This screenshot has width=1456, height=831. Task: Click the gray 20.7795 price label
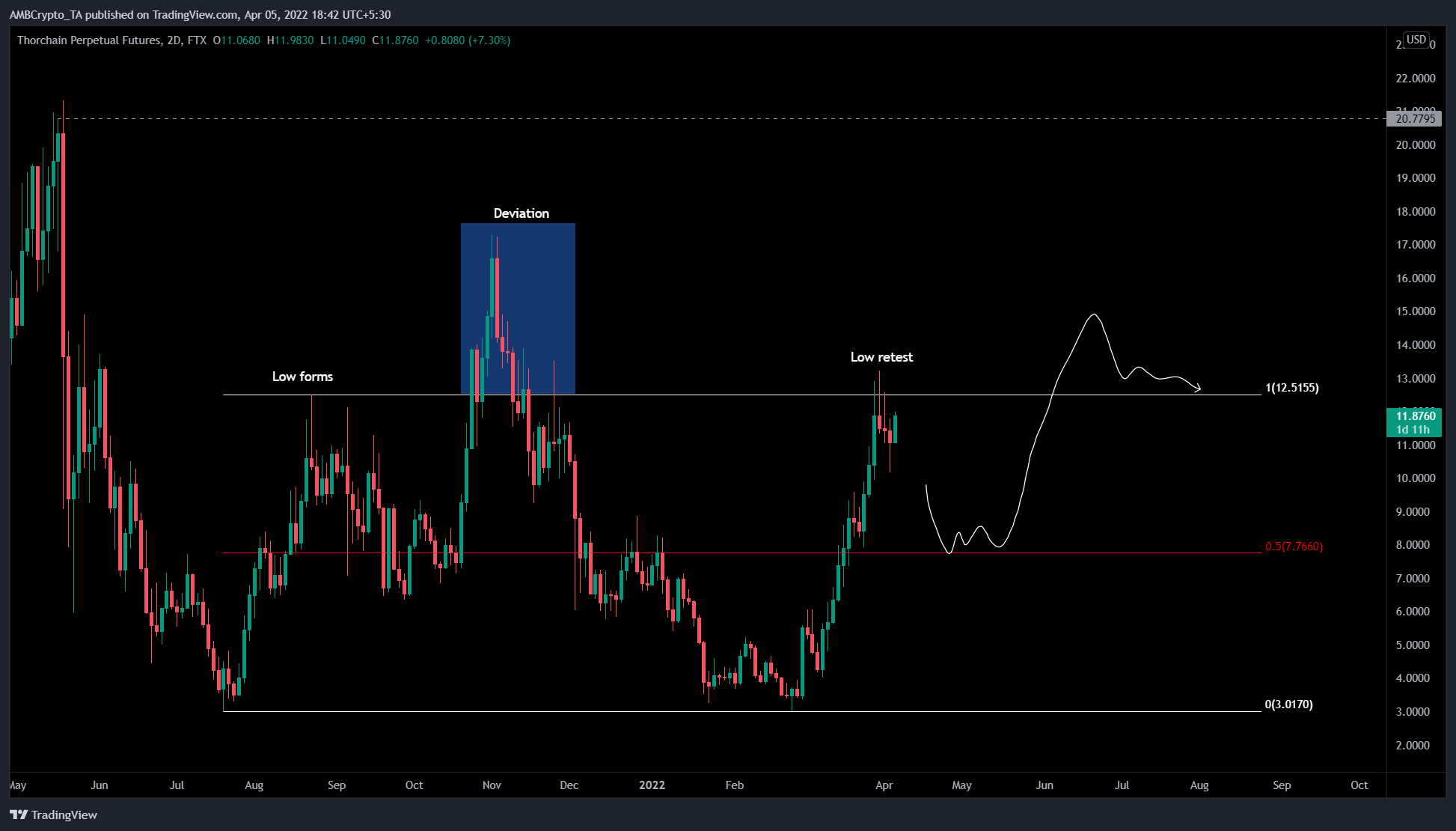point(1414,118)
